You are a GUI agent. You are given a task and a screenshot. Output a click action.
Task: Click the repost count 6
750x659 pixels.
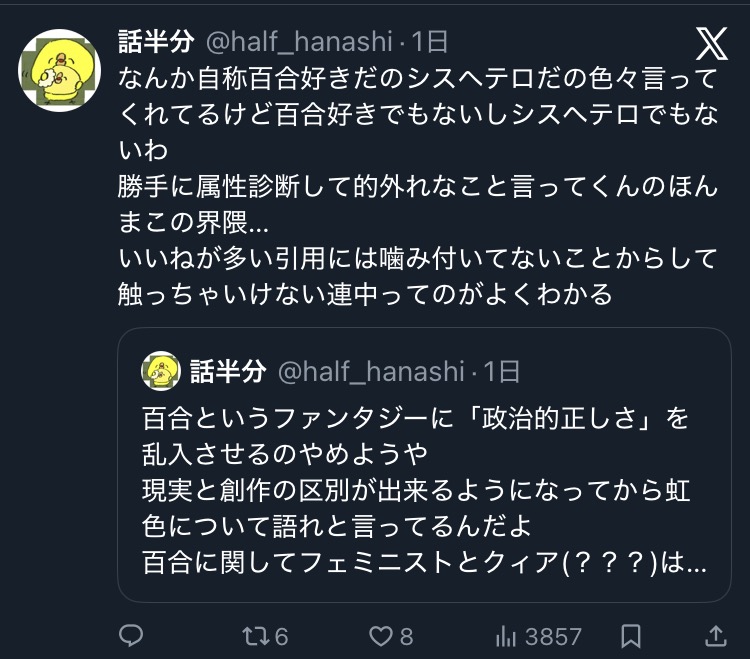tap(281, 635)
